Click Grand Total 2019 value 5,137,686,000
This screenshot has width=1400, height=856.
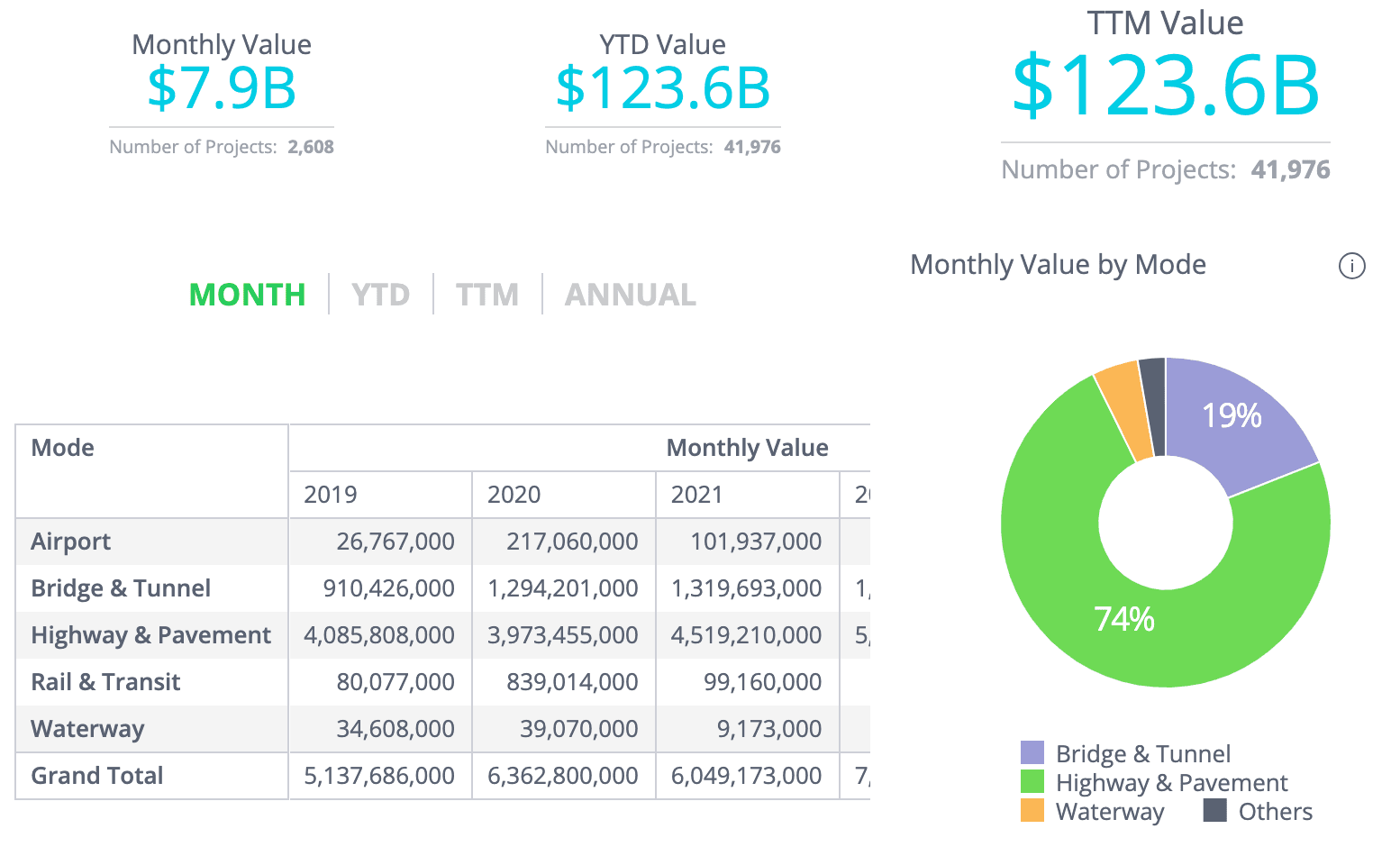coord(379,776)
